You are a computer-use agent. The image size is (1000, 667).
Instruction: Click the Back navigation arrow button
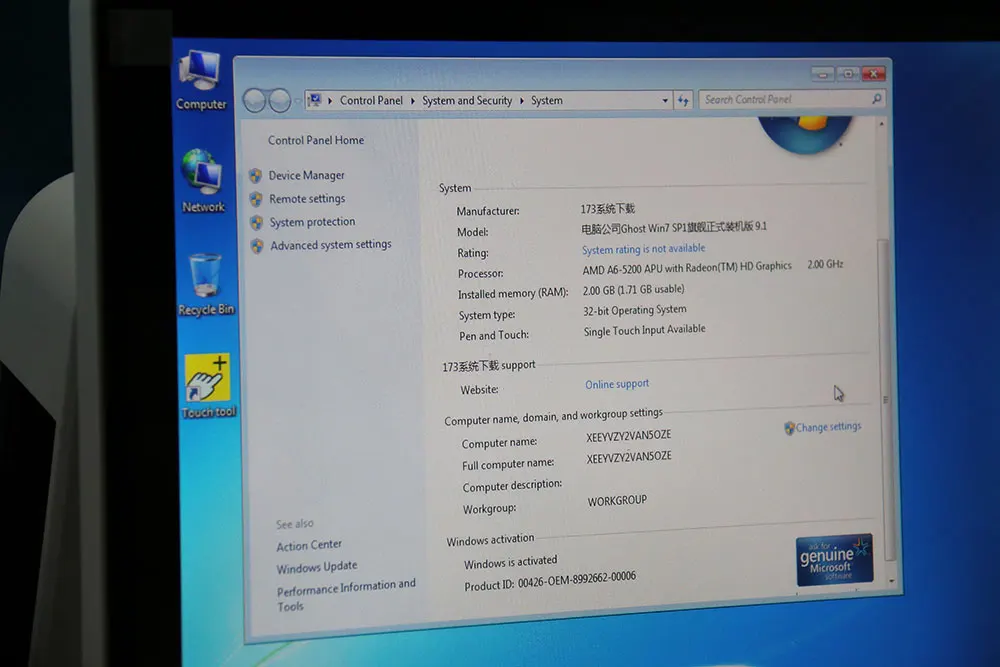[x=254, y=100]
